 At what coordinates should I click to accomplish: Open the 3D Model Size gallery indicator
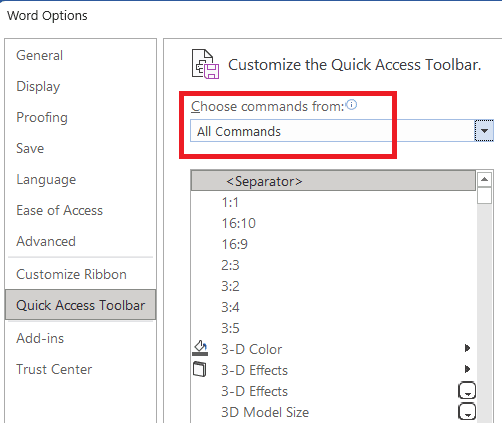tap(467, 411)
